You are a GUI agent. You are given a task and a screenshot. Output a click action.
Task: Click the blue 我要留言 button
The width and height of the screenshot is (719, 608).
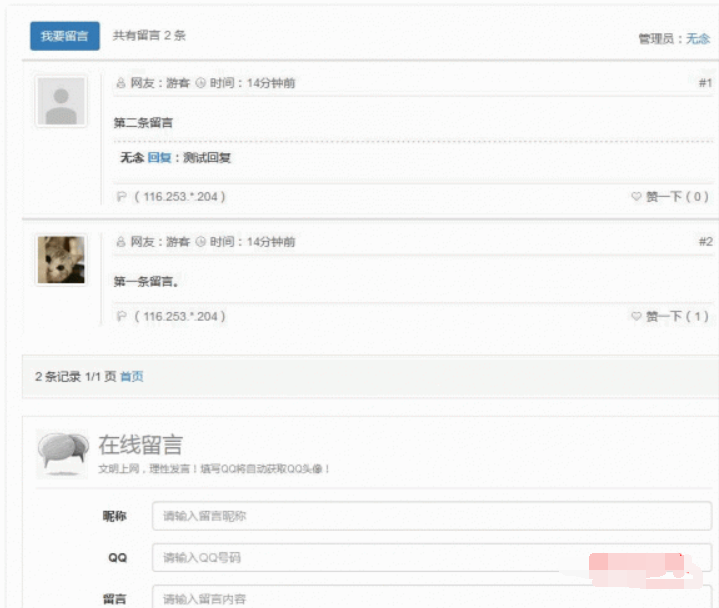coord(64,36)
